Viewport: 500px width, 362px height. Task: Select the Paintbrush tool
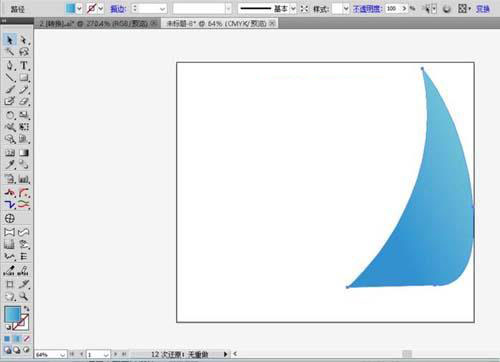(10, 90)
